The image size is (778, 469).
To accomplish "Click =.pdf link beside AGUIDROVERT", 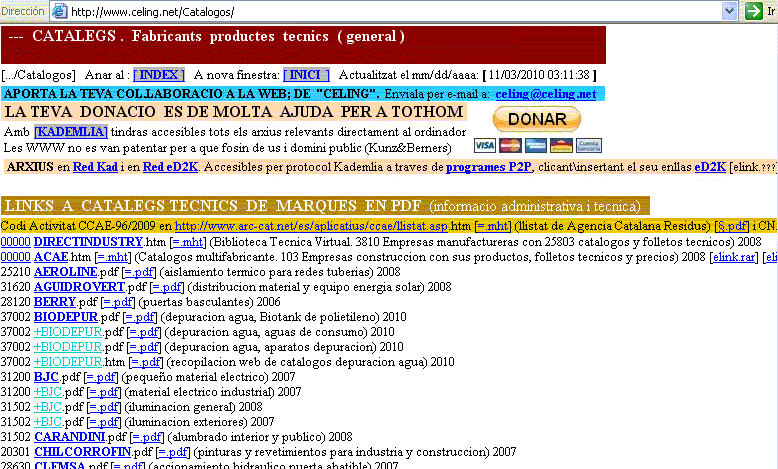I will pyautogui.click(x=167, y=287).
